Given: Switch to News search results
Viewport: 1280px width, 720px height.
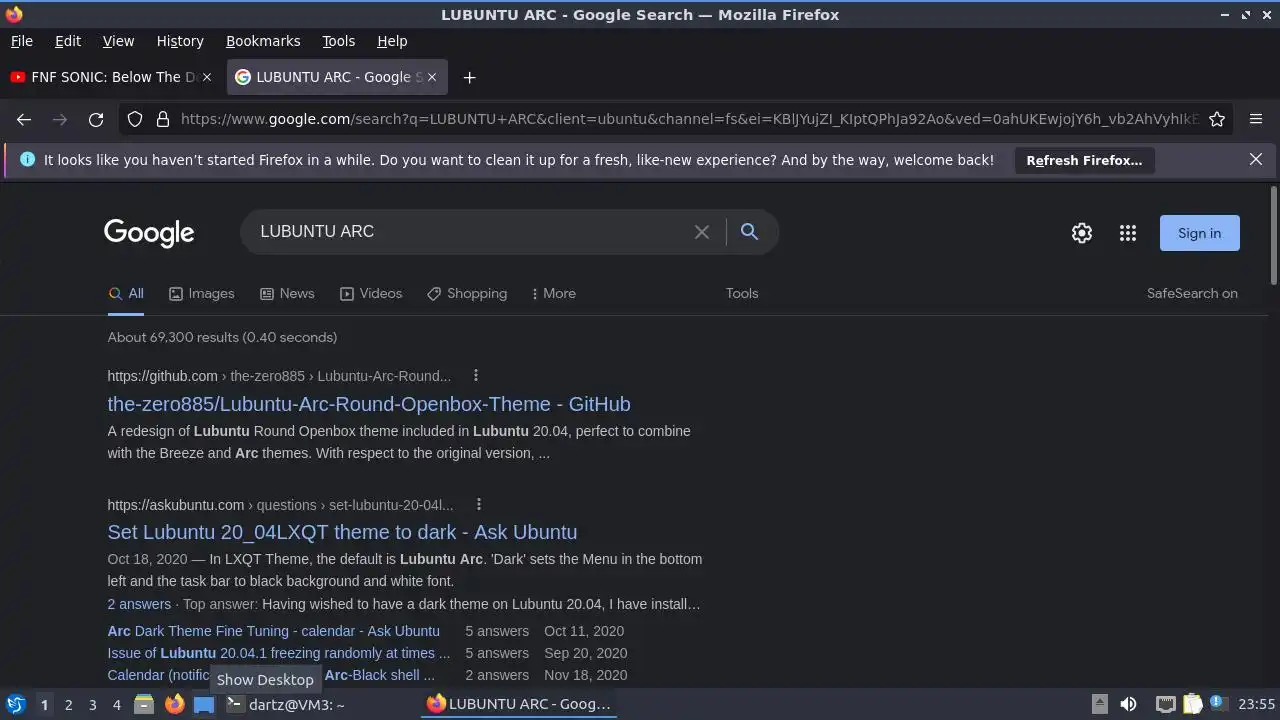Looking at the screenshot, I should click(287, 293).
